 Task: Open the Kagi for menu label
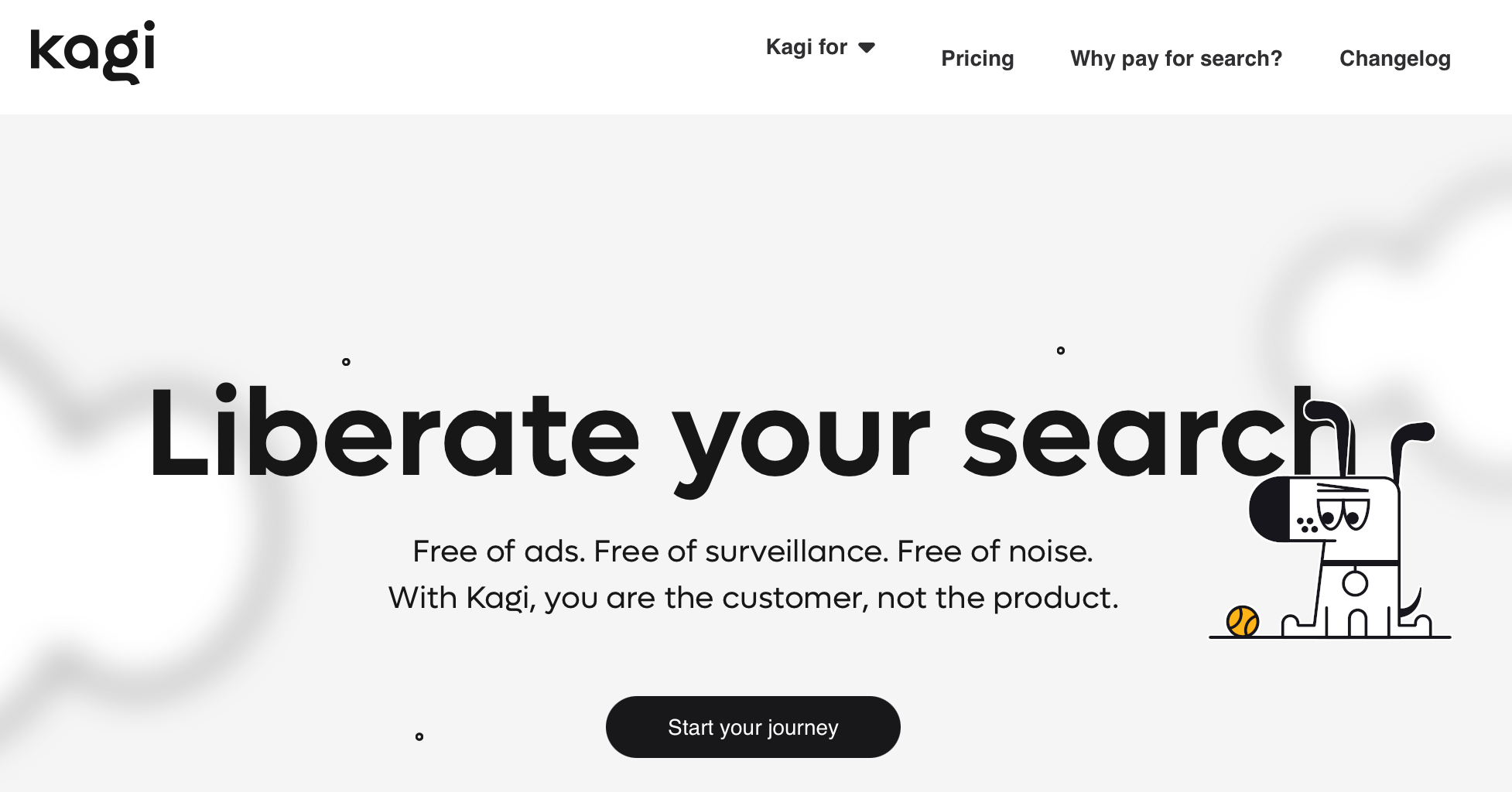[806, 47]
